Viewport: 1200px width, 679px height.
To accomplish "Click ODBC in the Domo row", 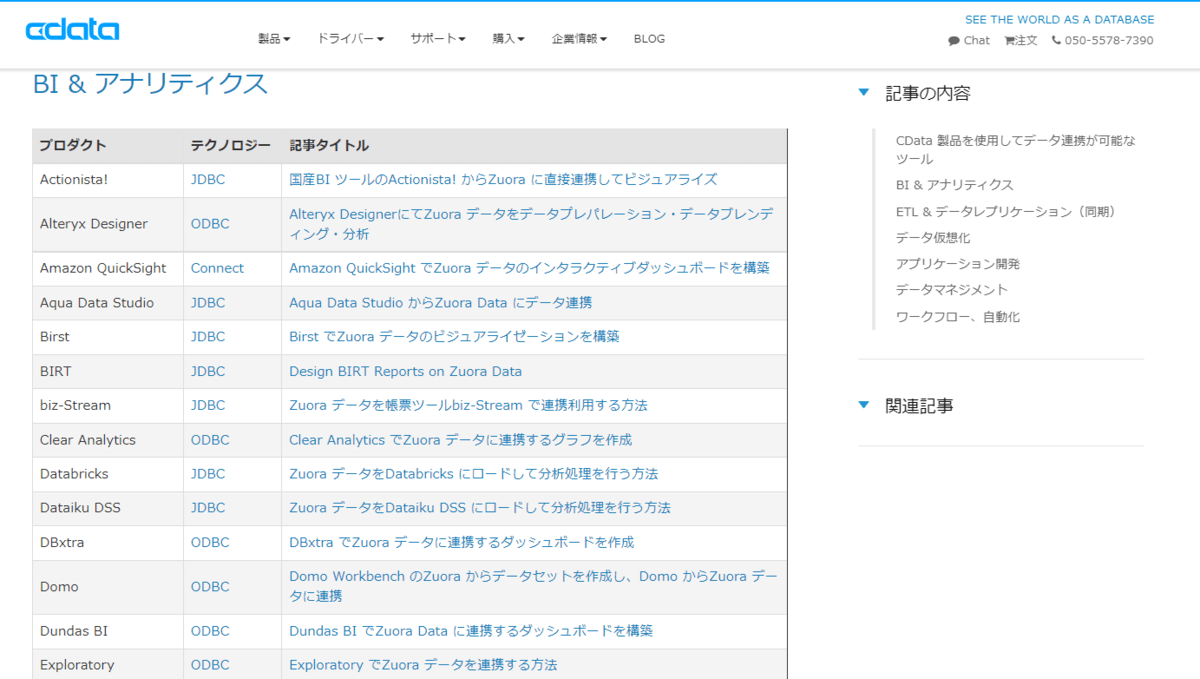I will [210, 586].
